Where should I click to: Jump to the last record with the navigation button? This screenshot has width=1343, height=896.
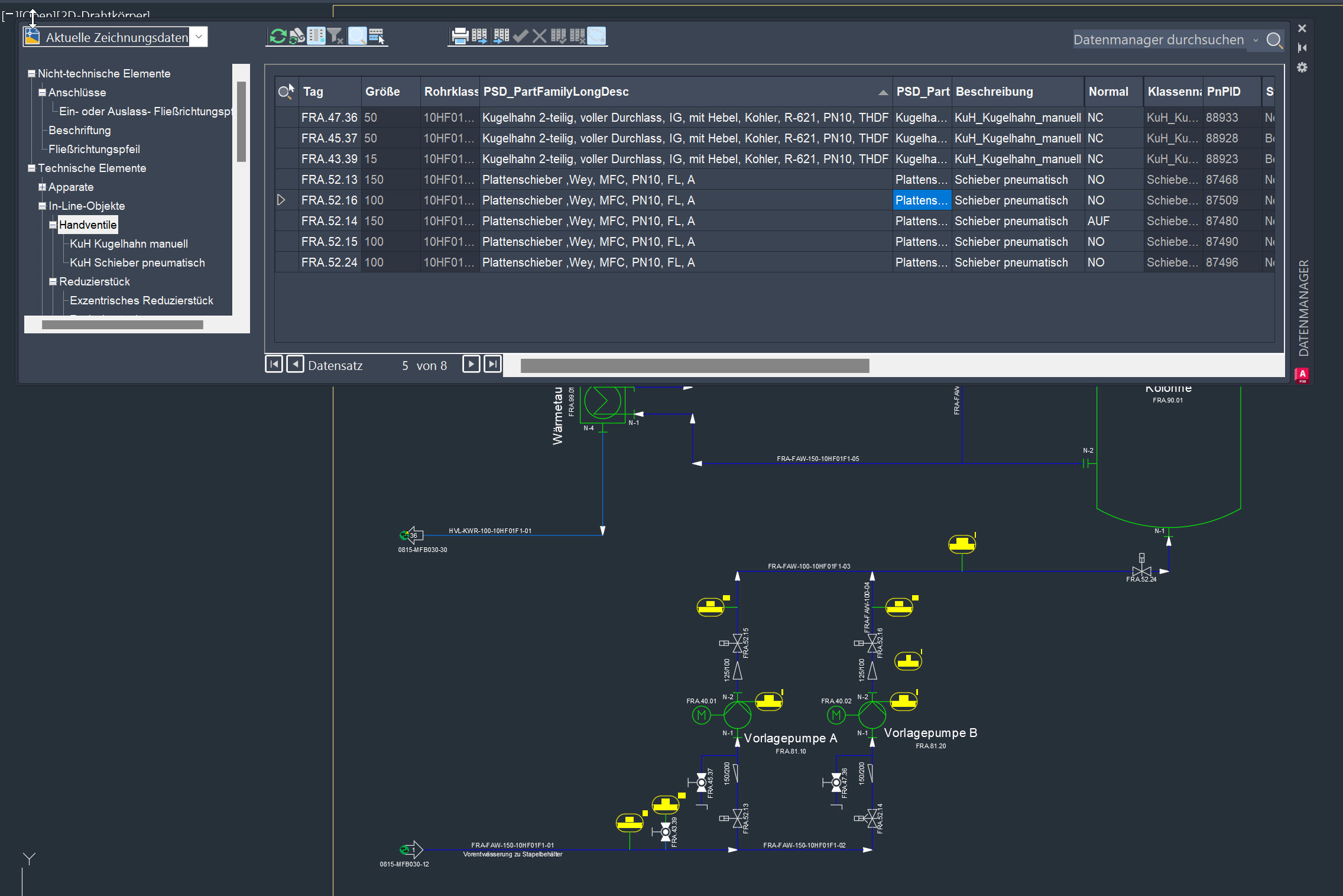pos(492,364)
